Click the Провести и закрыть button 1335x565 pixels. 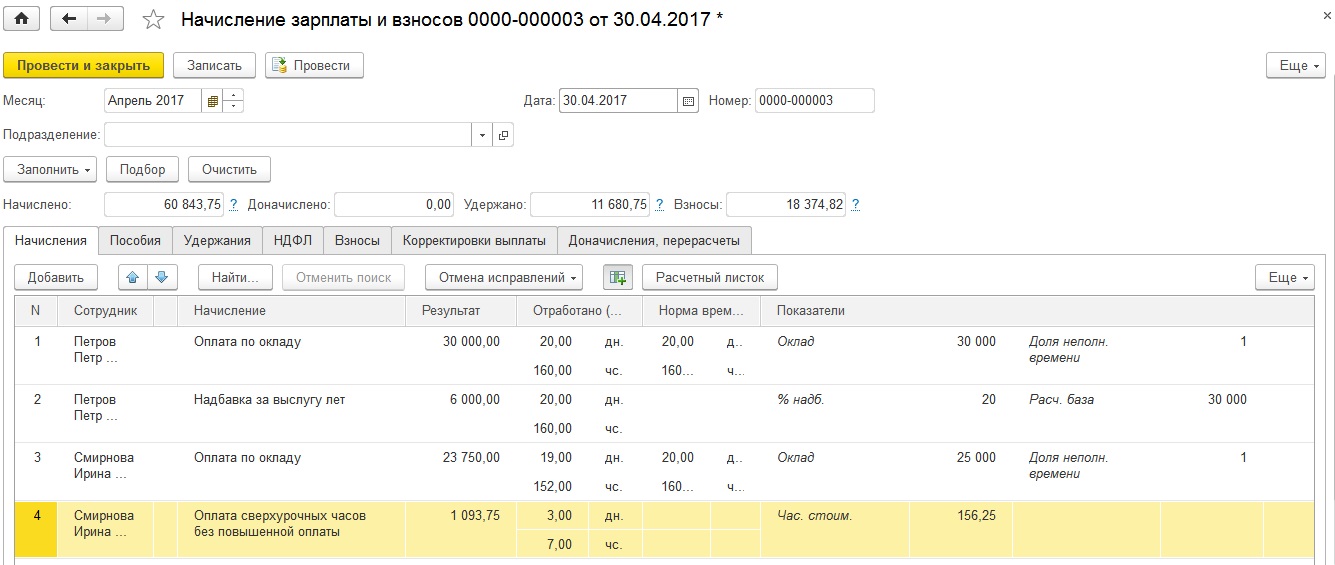coord(84,65)
